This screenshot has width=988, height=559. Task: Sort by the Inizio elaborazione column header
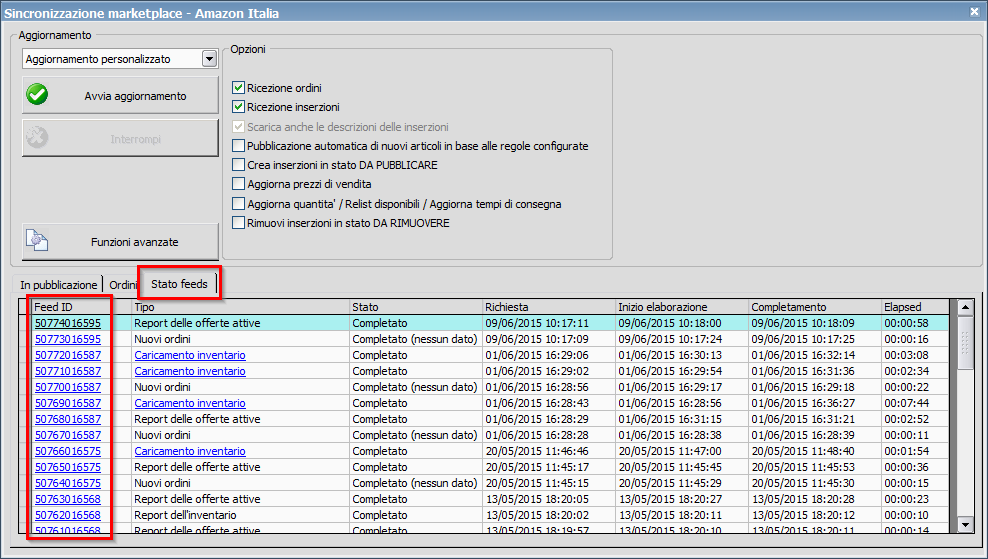coord(682,307)
